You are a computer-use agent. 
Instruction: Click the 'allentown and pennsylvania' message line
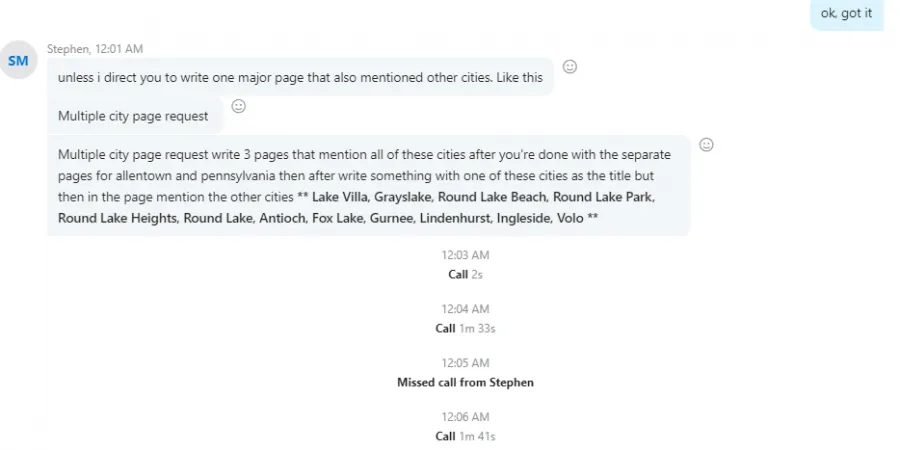(356, 176)
